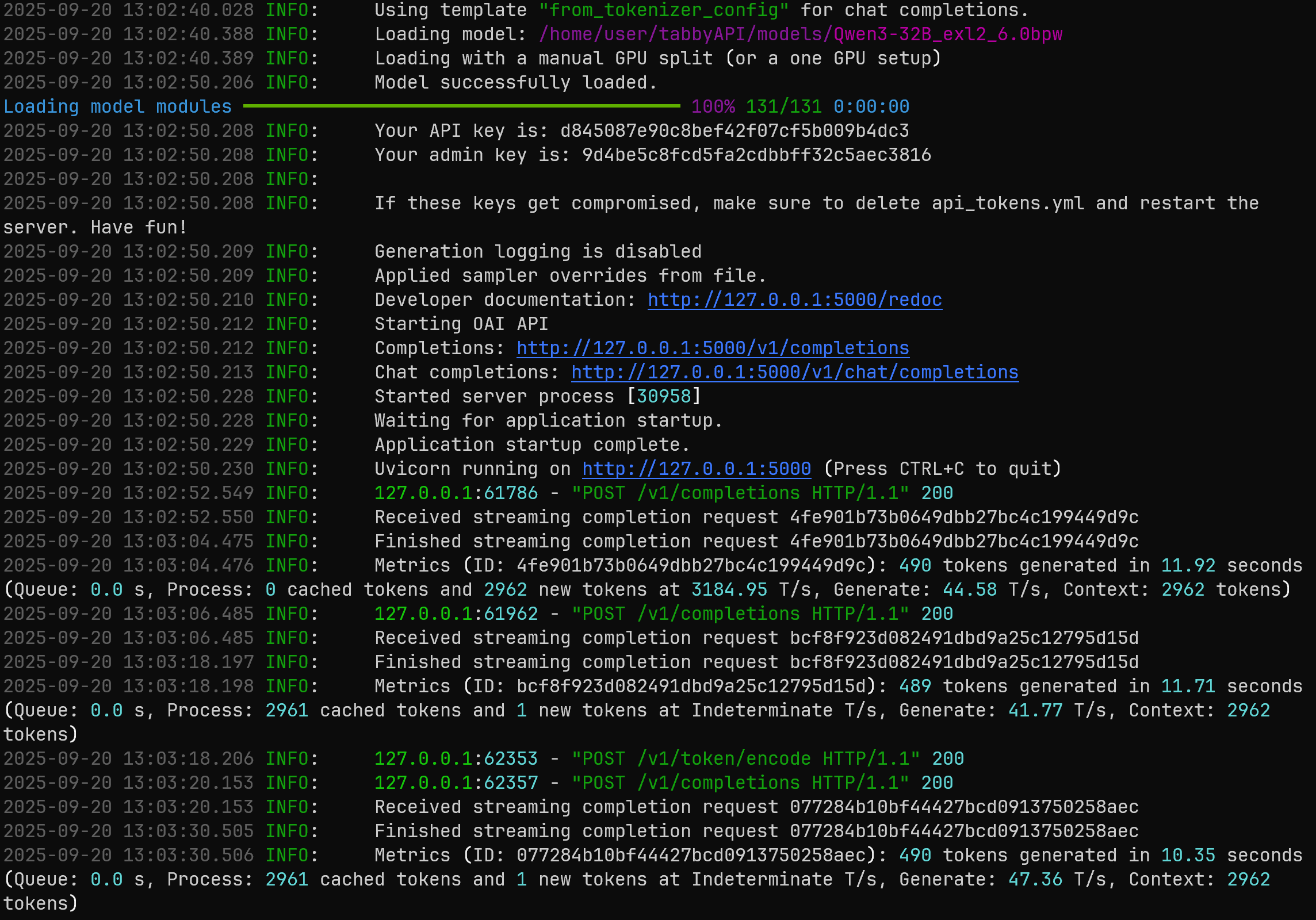Click the 11.92 seconds duration value
The width and height of the screenshot is (1316, 920).
pos(1188,566)
